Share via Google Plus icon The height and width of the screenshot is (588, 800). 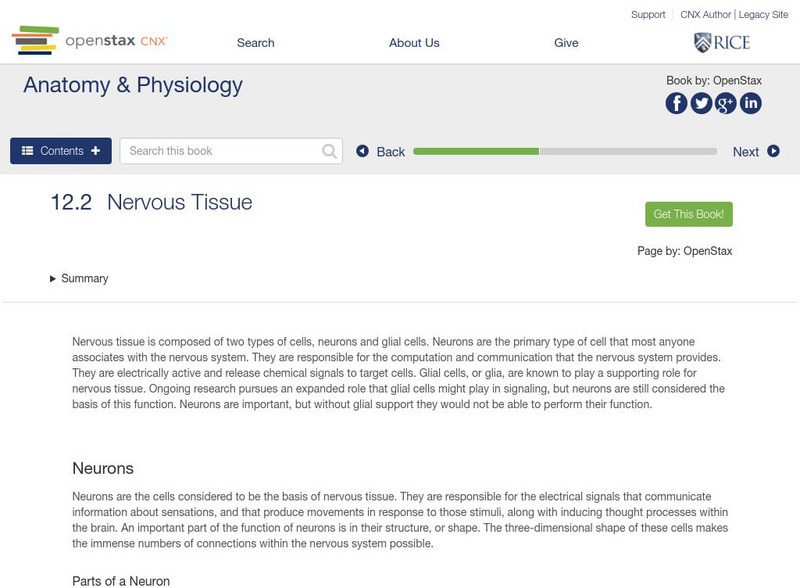[726, 103]
